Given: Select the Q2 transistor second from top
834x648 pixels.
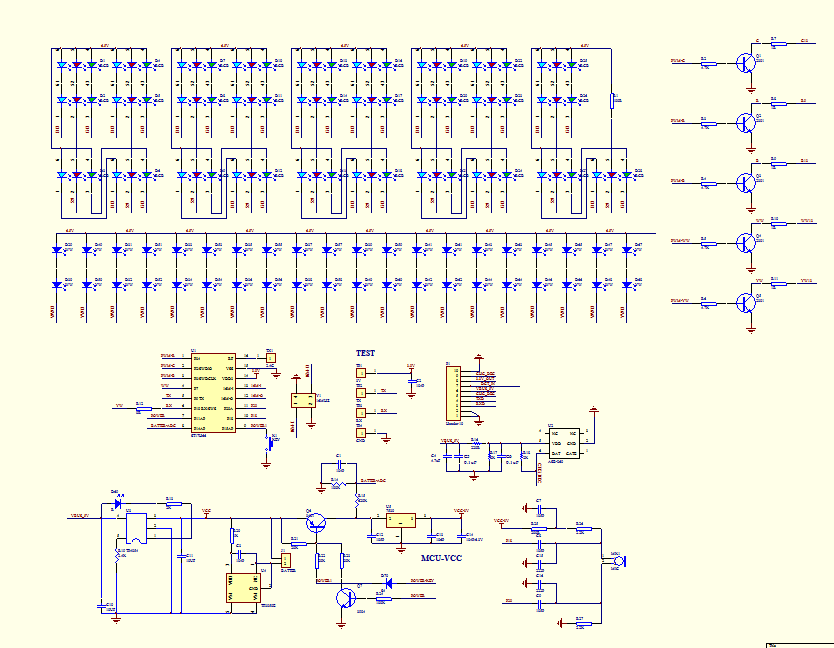Looking at the screenshot, I should 745,122.
